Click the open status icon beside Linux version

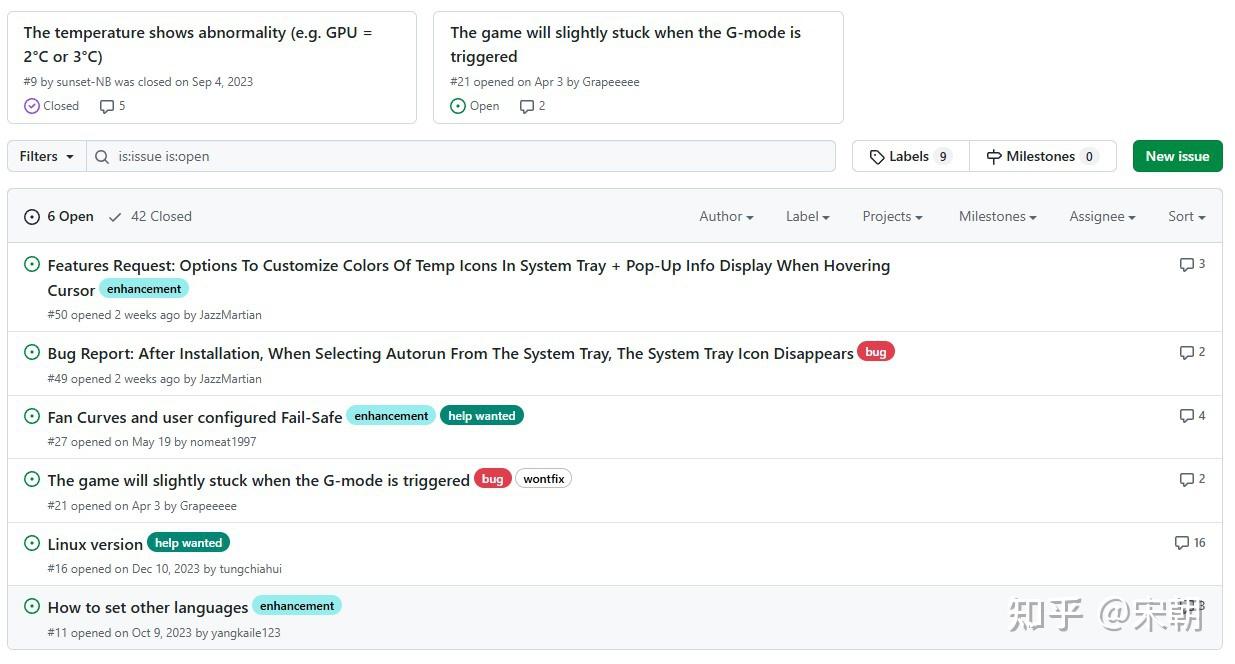[x=32, y=543]
